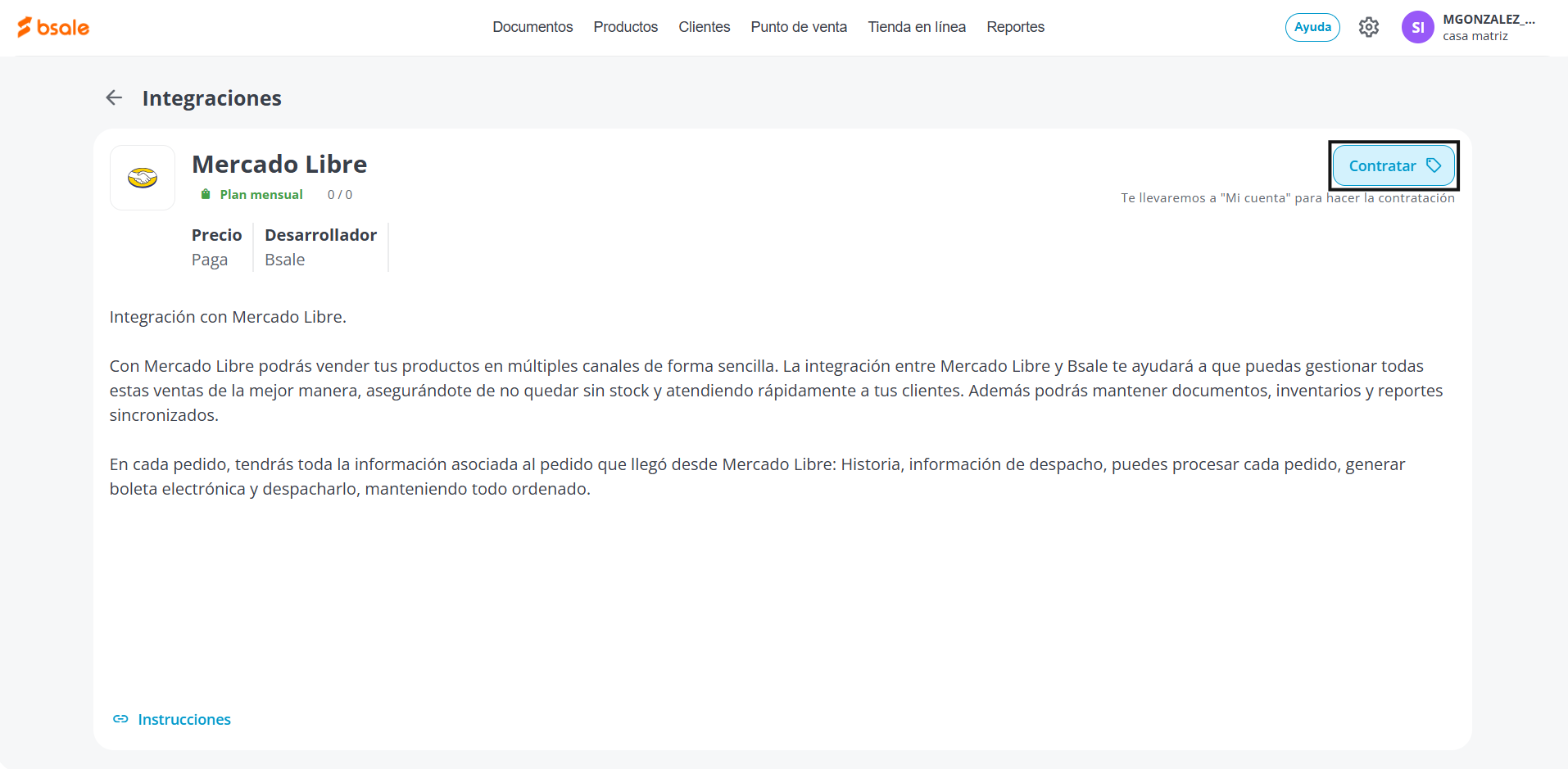Open the Instrucciones link
The width and height of the screenshot is (1568, 769).
[184, 719]
